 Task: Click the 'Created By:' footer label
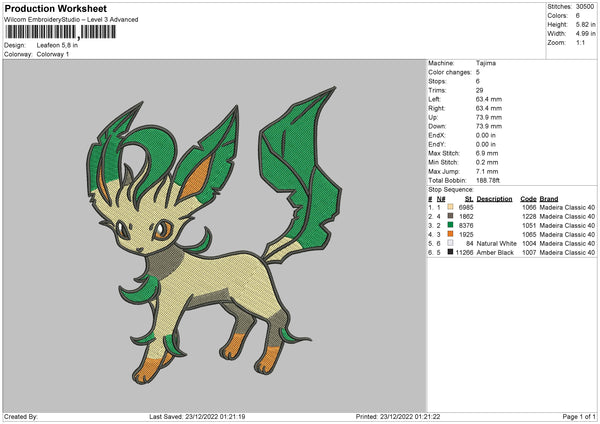pyautogui.click(x=21, y=417)
